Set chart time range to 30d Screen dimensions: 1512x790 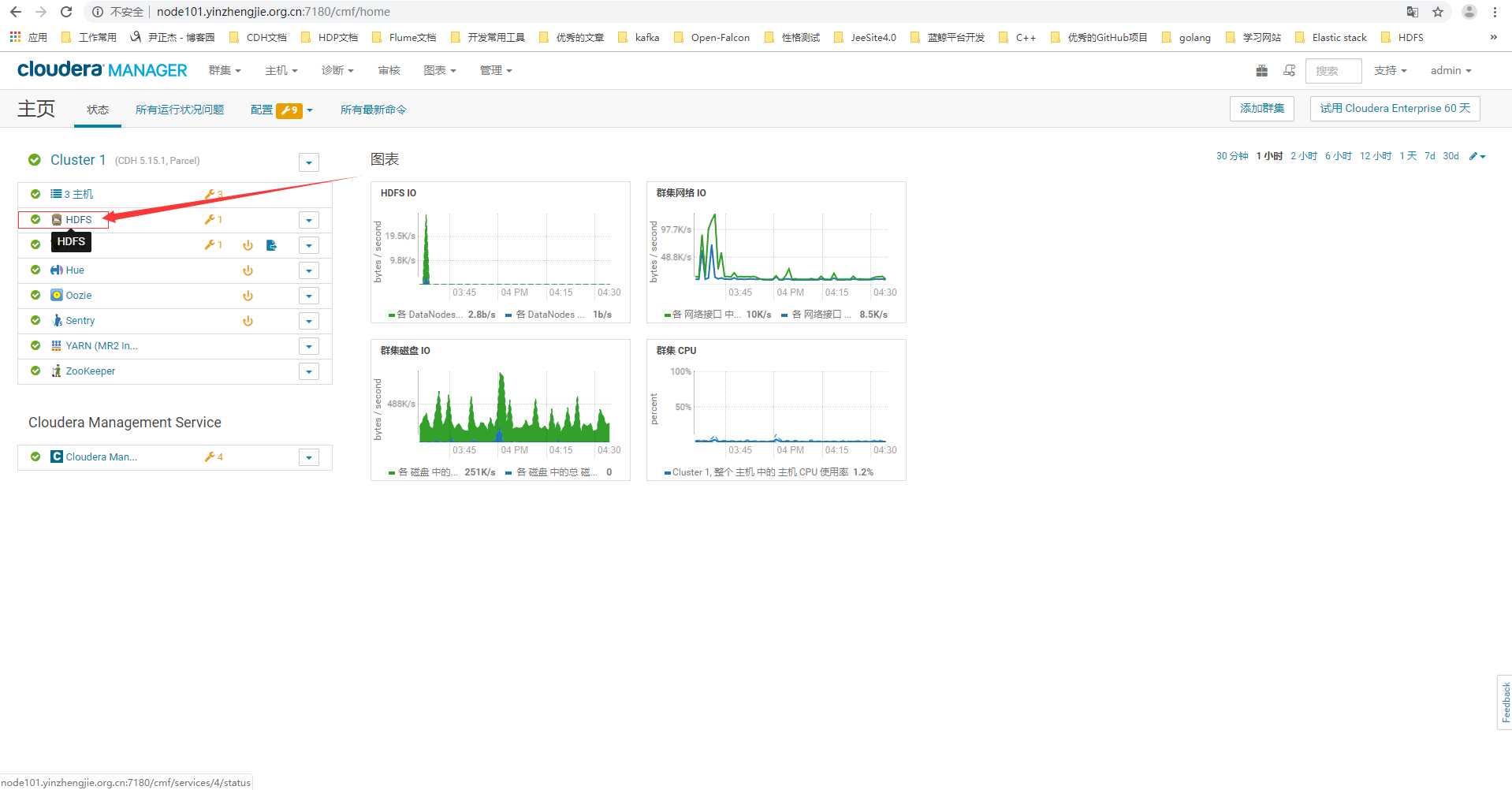(1451, 156)
